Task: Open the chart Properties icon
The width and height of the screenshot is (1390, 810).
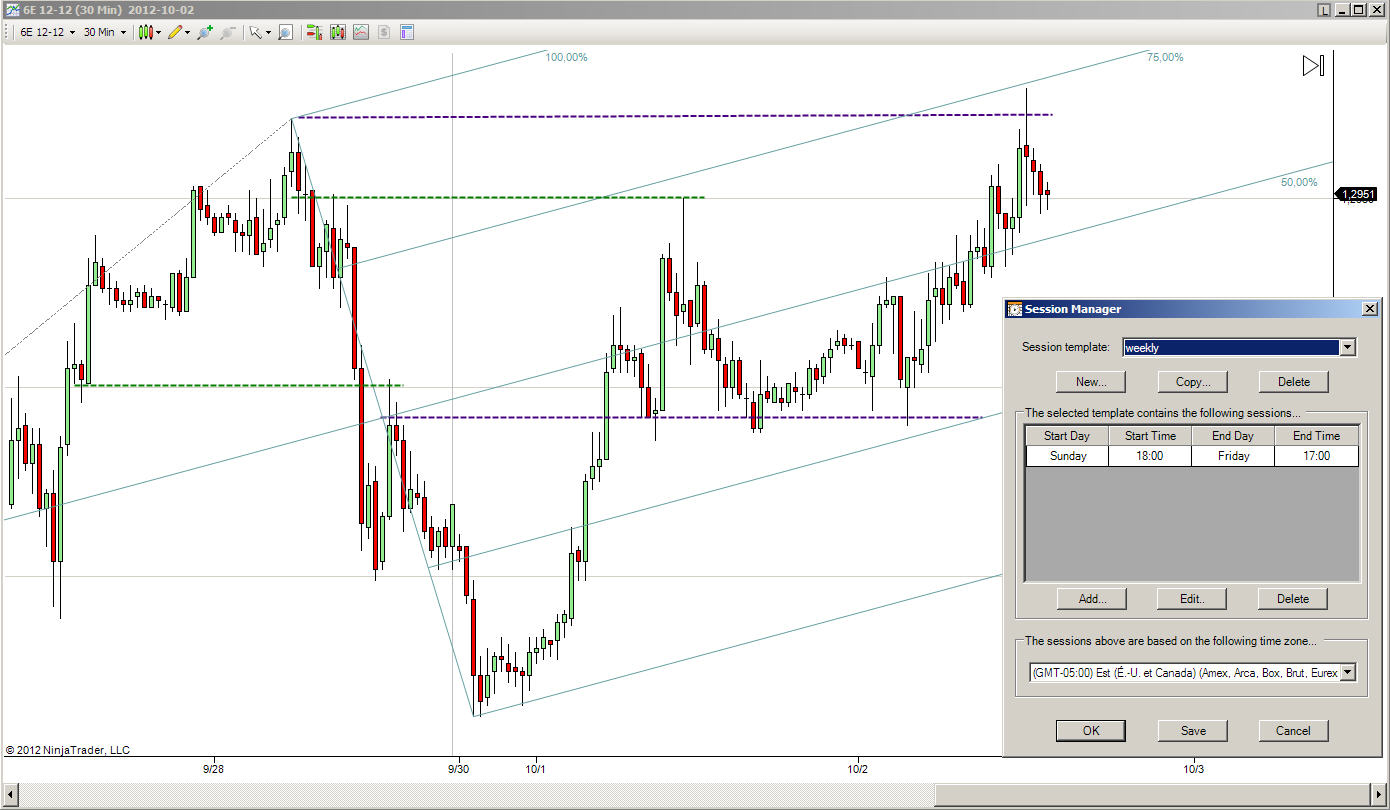Action: point(407,32)
